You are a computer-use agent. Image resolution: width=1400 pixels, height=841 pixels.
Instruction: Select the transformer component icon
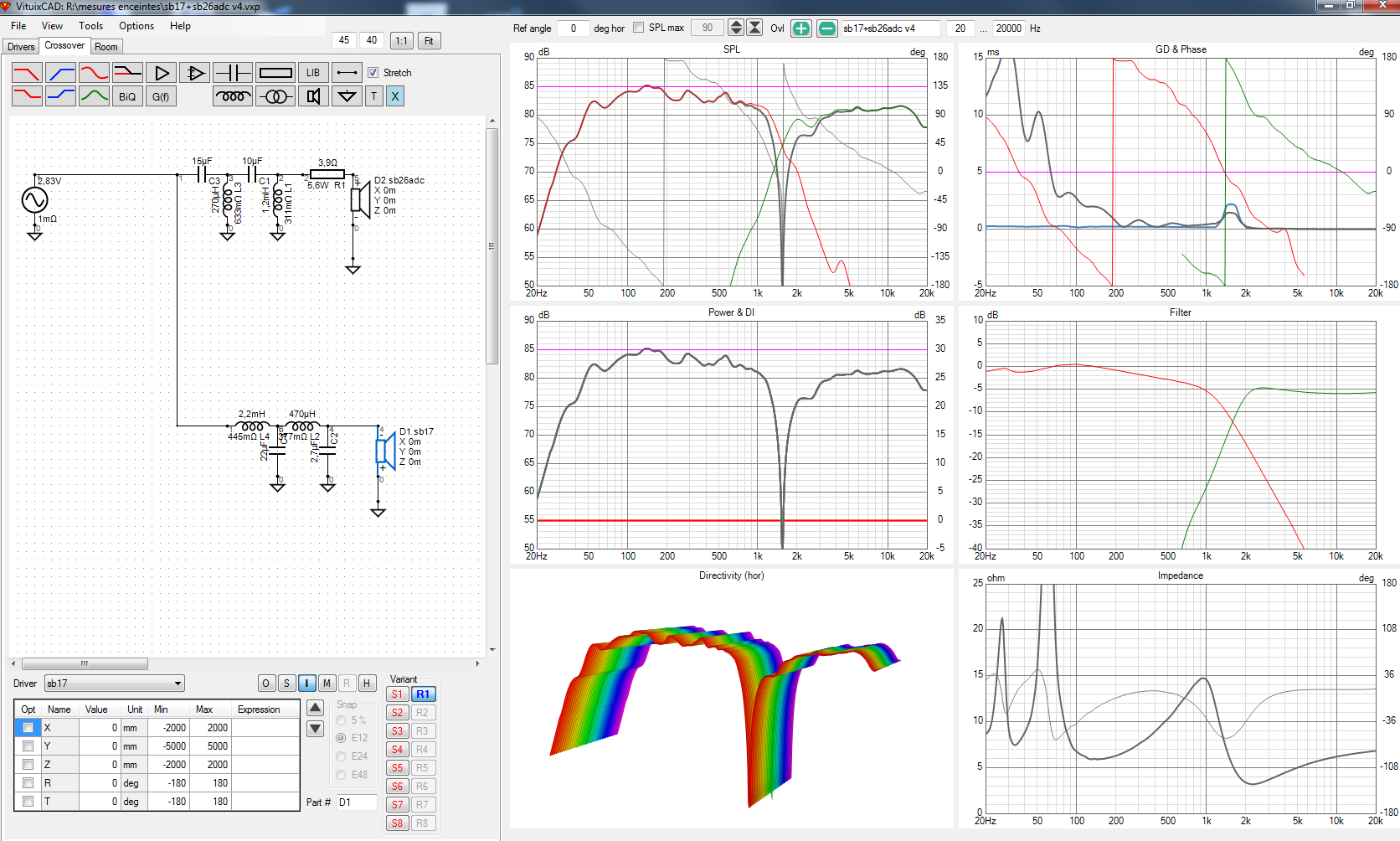click(x=274, y=96)
